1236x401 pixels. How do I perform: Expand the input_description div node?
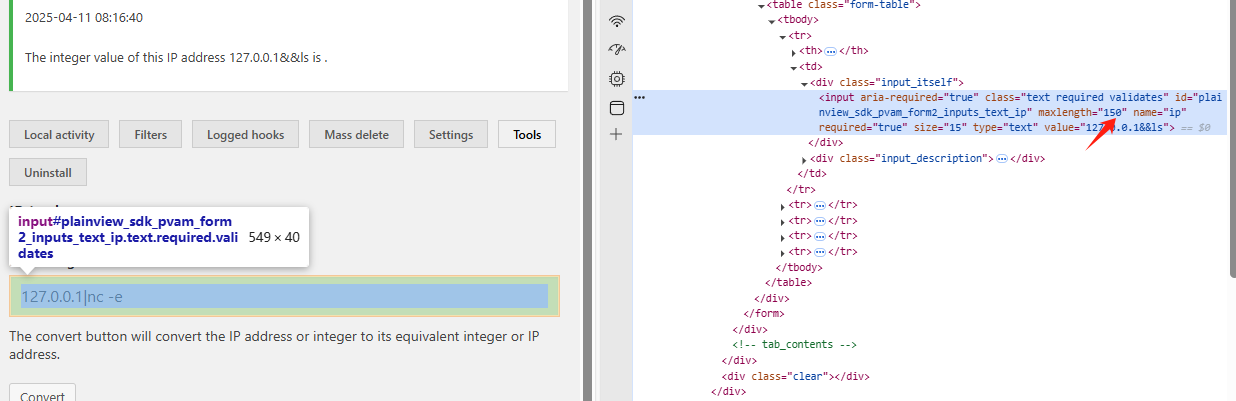click(x=805, y=159)
